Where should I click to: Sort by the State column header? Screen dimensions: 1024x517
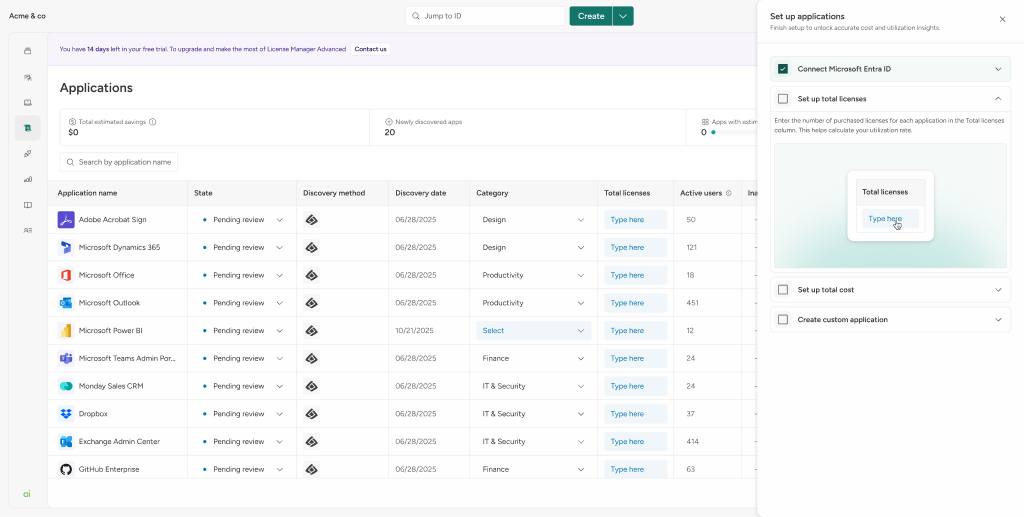point(203,193)
